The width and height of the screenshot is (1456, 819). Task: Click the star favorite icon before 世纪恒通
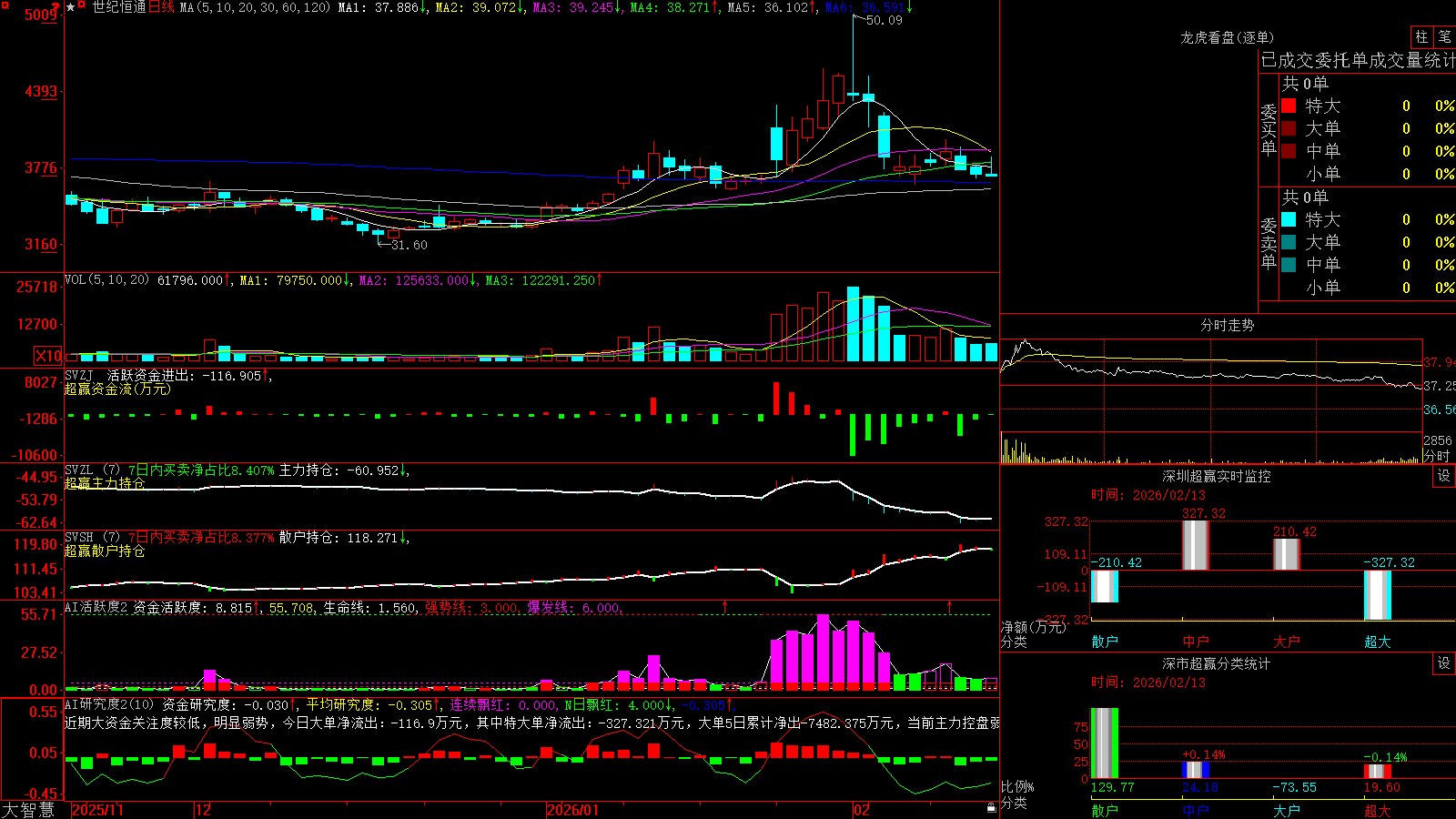point(70,7)
